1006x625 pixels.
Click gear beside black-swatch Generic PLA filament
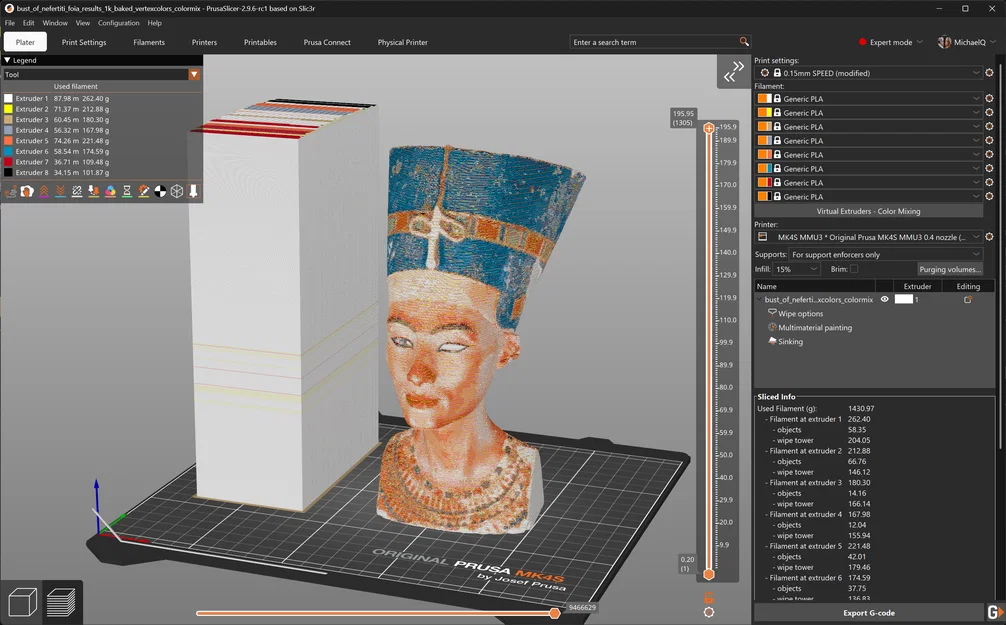(x=989, y=197)
